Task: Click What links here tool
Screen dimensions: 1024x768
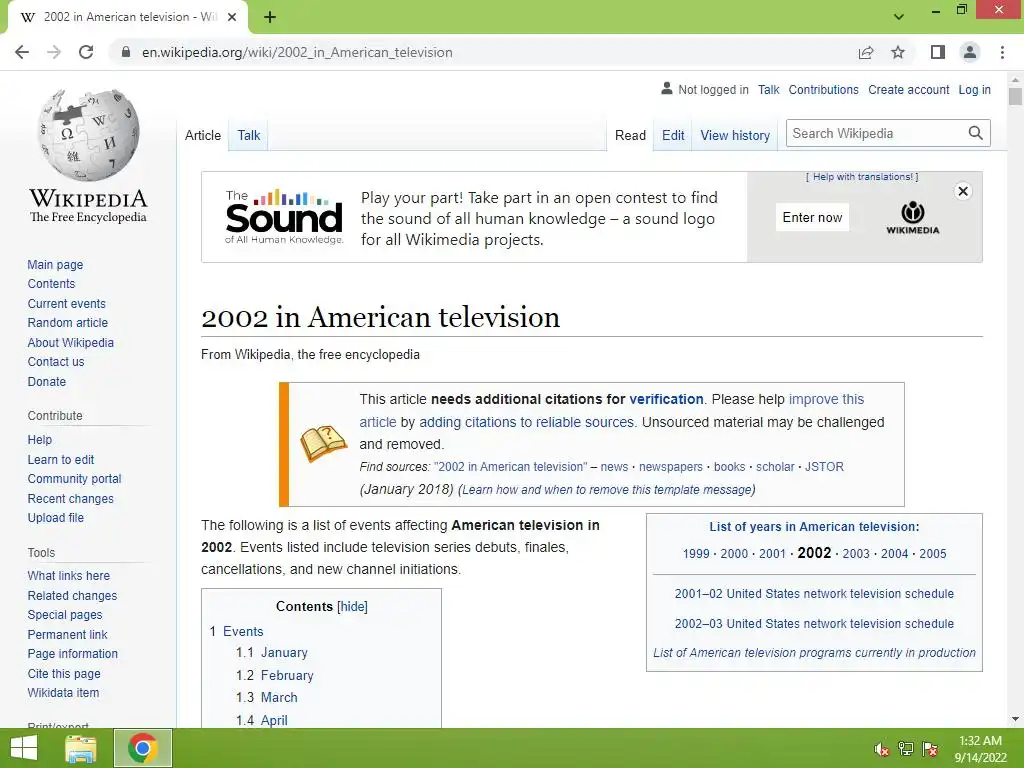Action: tap(69, 575)
